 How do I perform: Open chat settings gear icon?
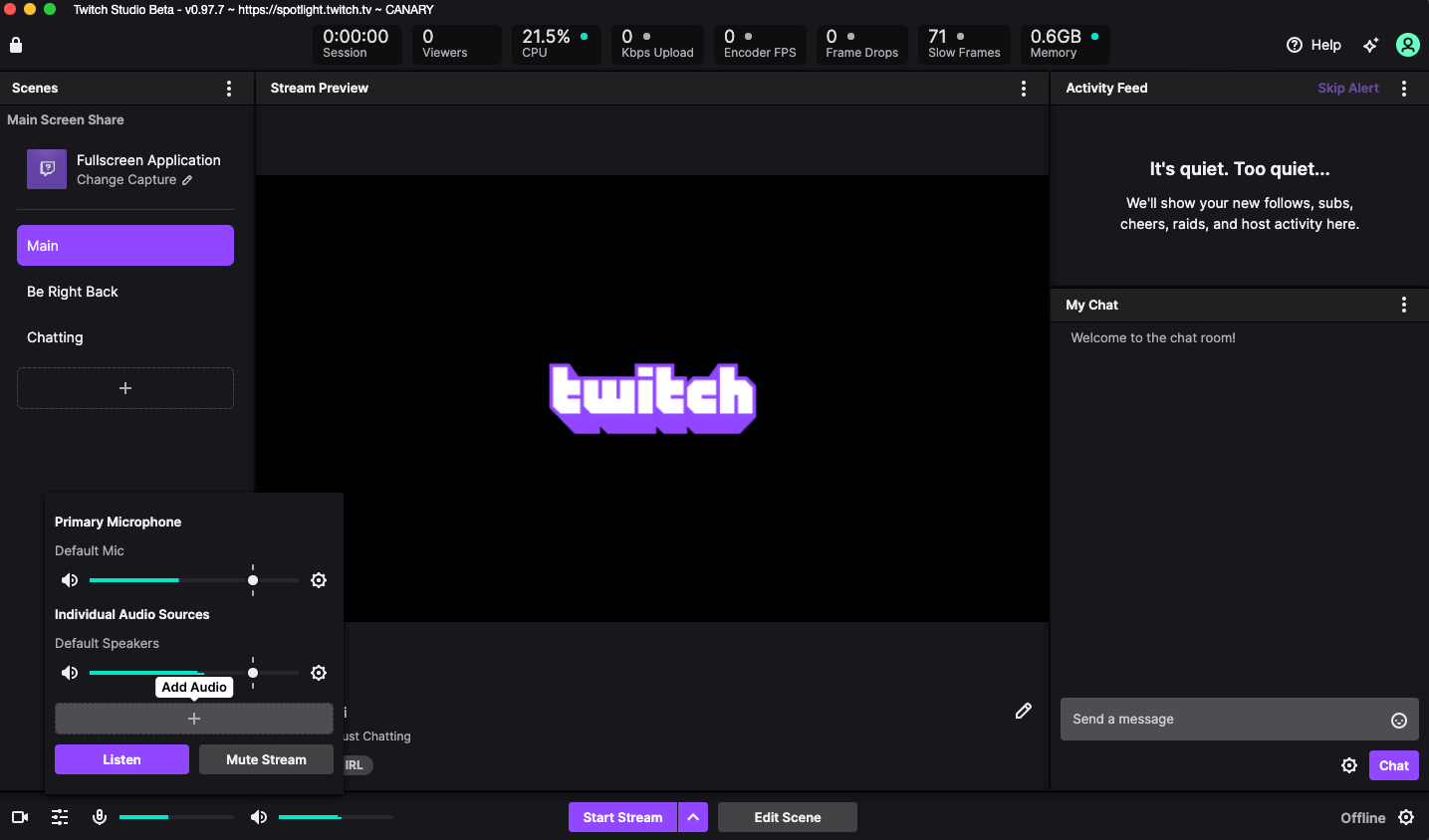pos(1349,765)
